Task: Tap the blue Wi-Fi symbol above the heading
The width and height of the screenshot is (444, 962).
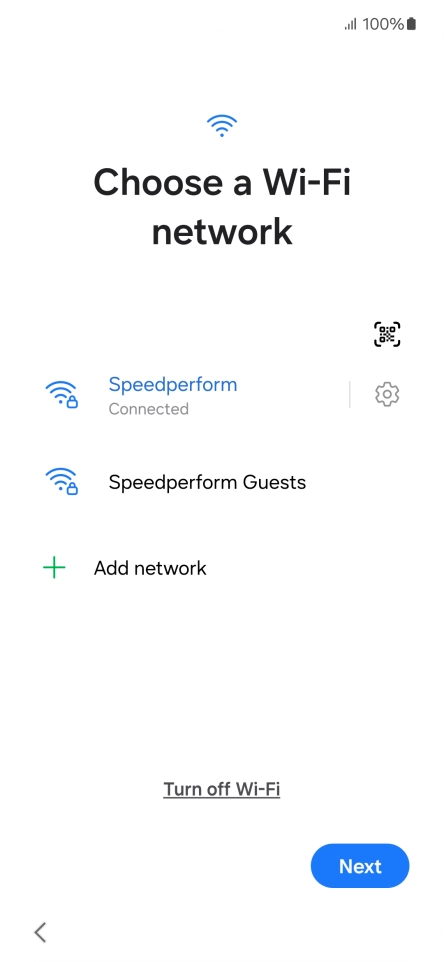Action: (x=221, y=125)
